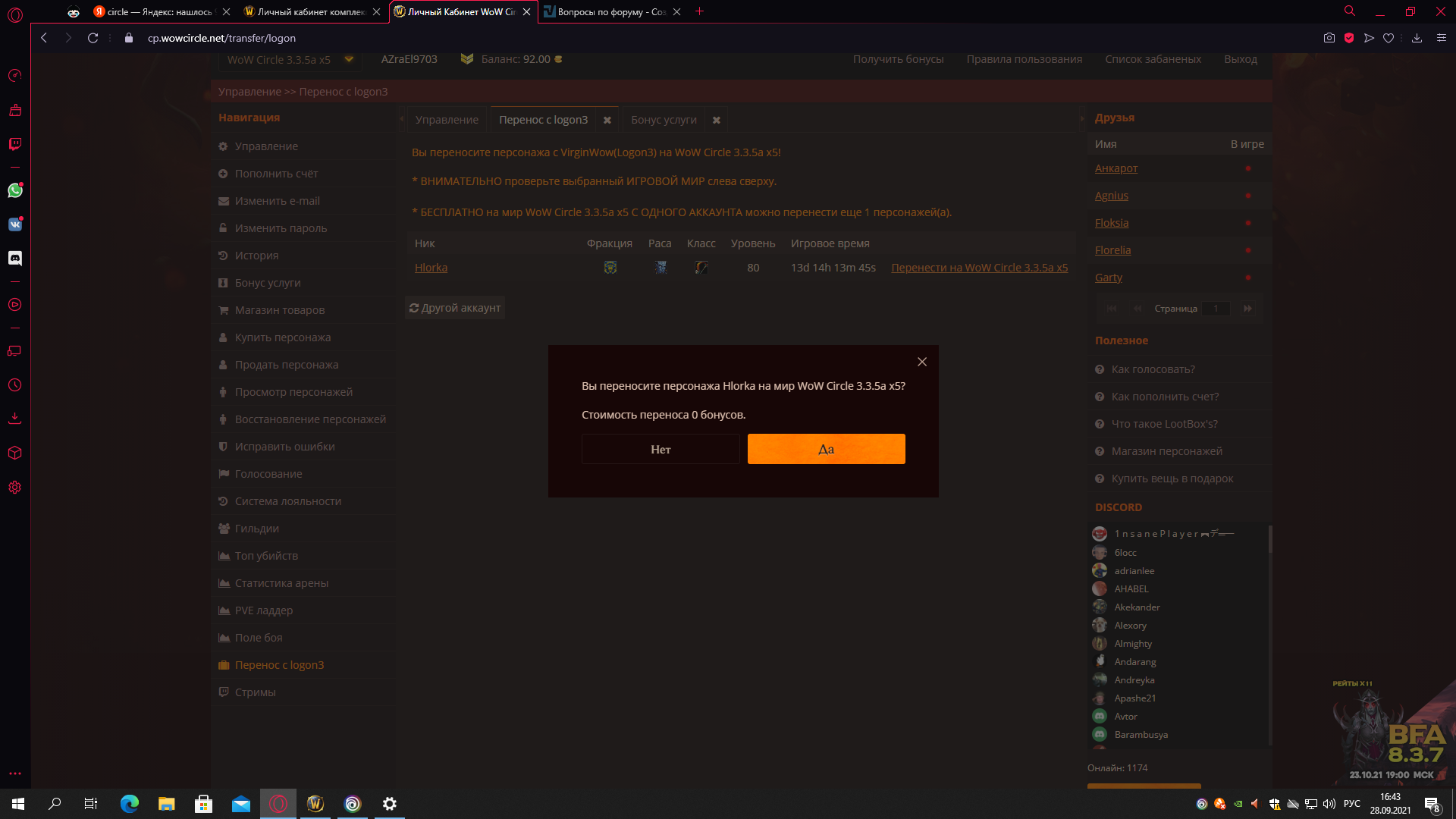
Task: Confirm transfer with Да button
Action: click(826, 449)
